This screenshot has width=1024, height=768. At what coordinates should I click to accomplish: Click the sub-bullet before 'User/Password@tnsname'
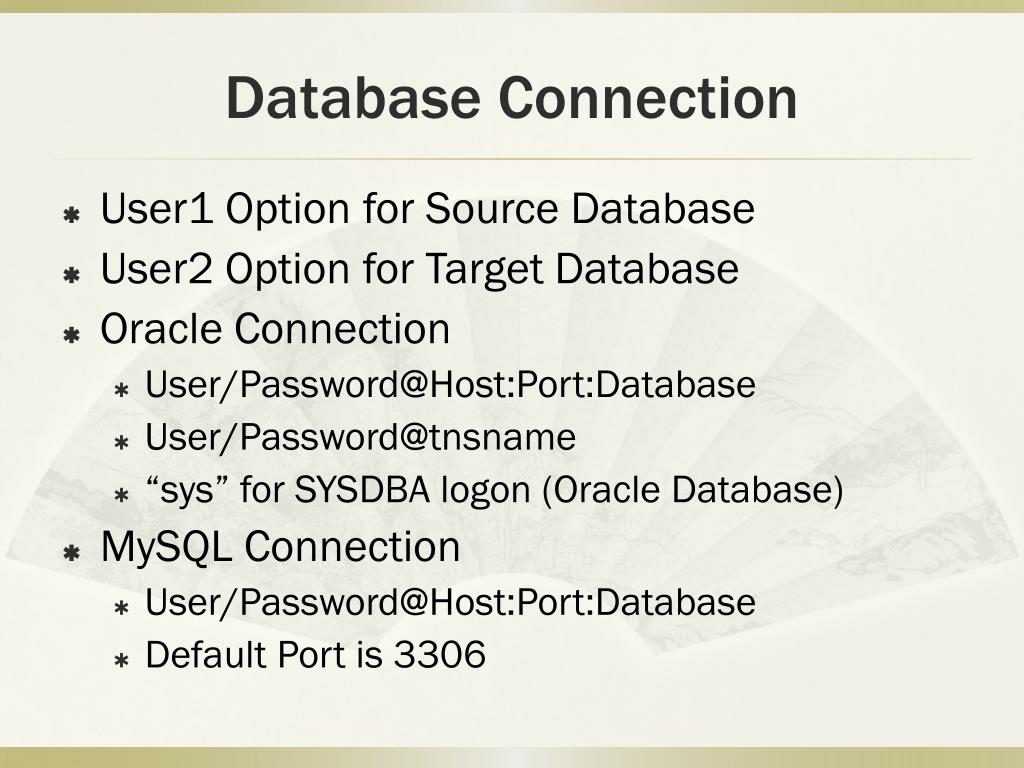click(121, 443)
